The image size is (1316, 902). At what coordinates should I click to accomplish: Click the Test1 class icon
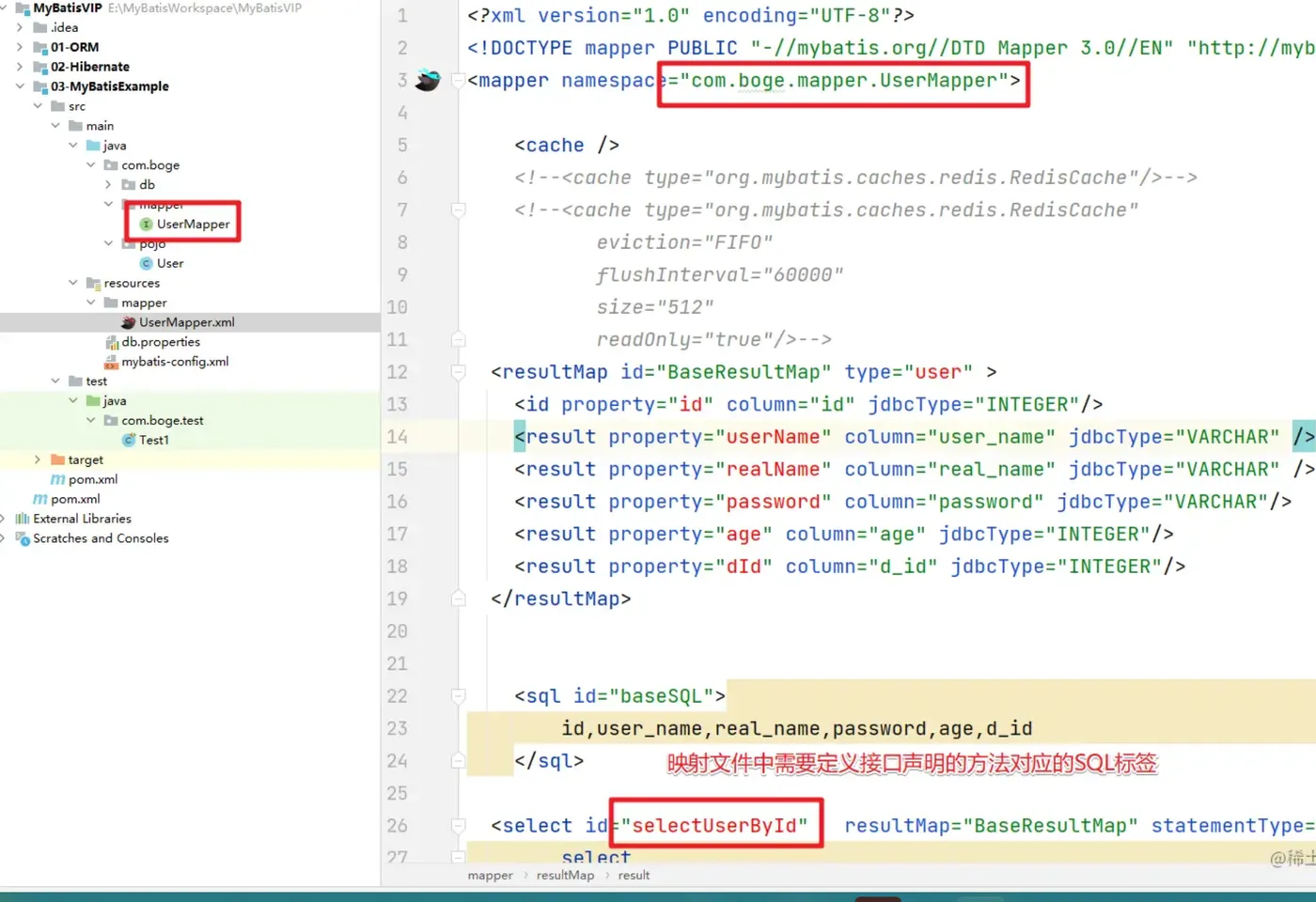[130, 441]
